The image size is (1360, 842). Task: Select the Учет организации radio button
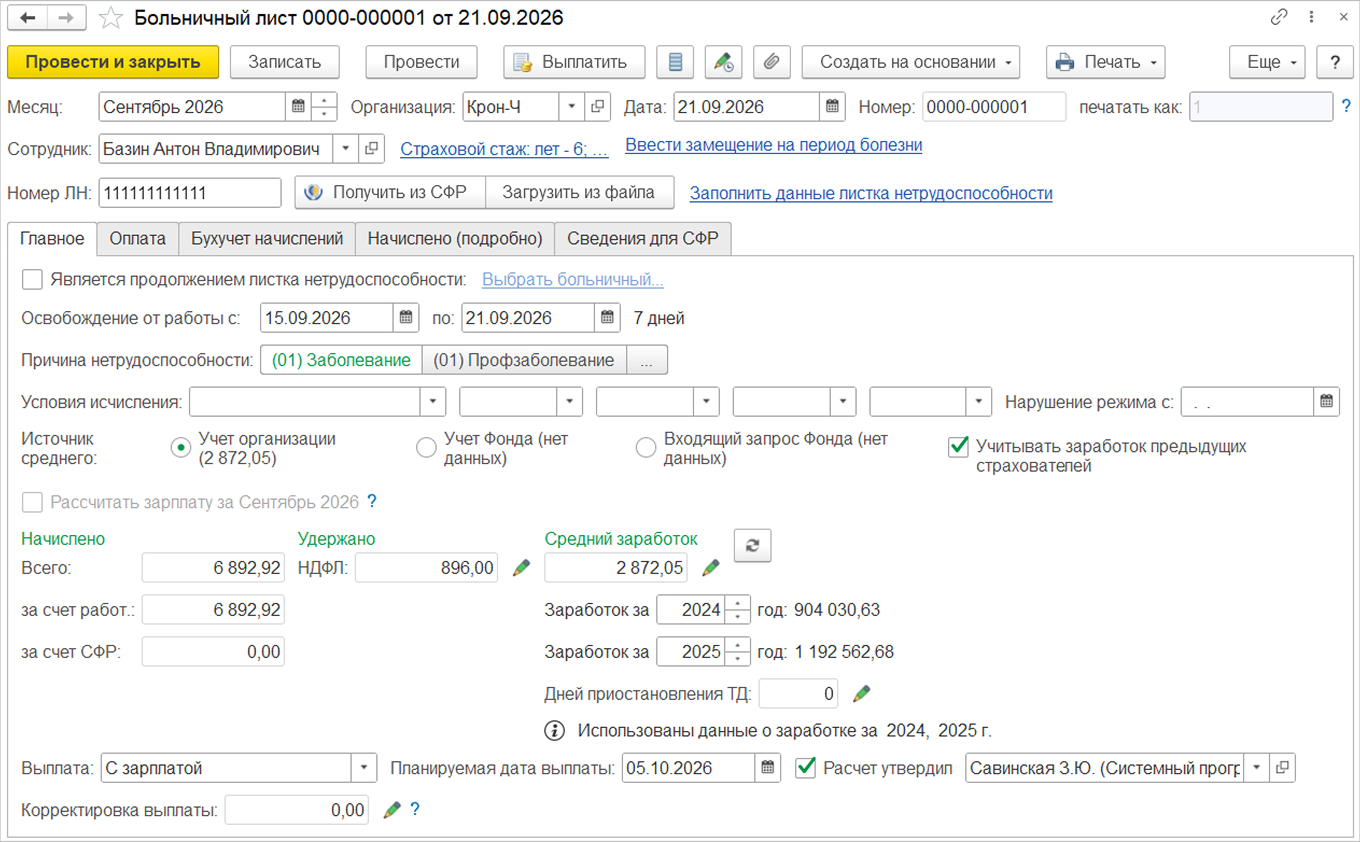point(181,448)
